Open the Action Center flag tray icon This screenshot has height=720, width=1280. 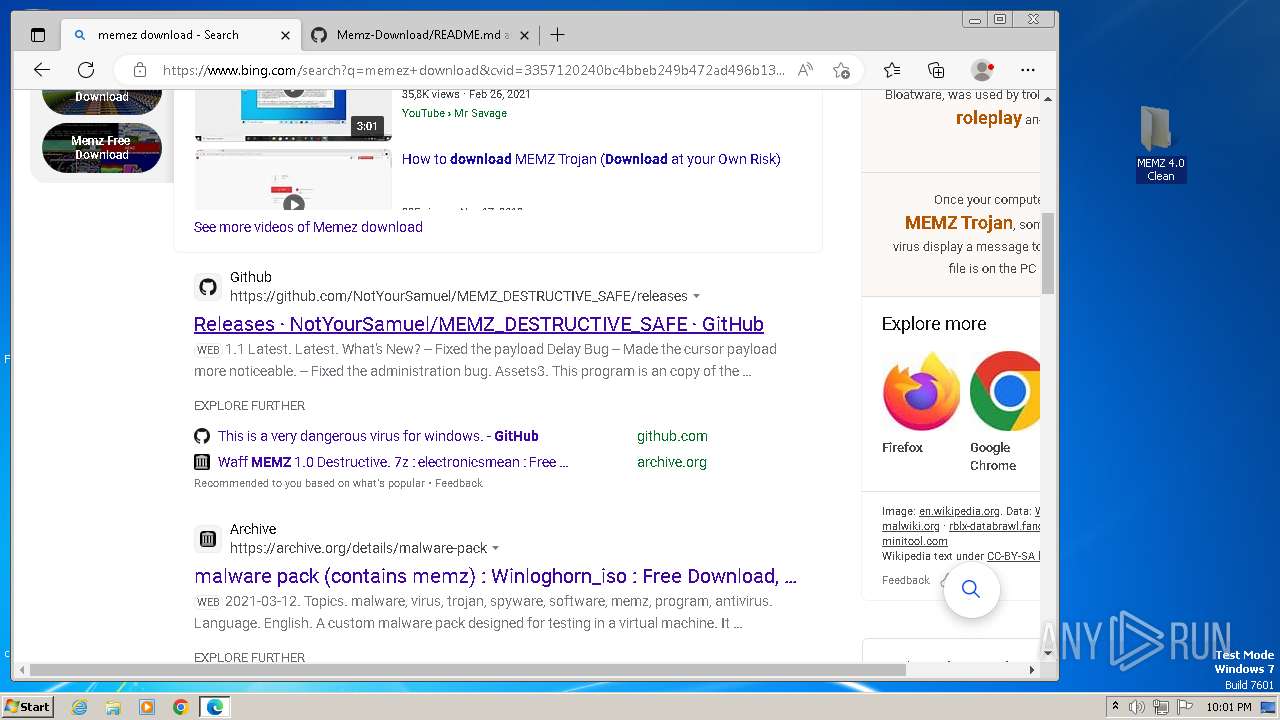pyautogui.click(x=1184, y=707)
